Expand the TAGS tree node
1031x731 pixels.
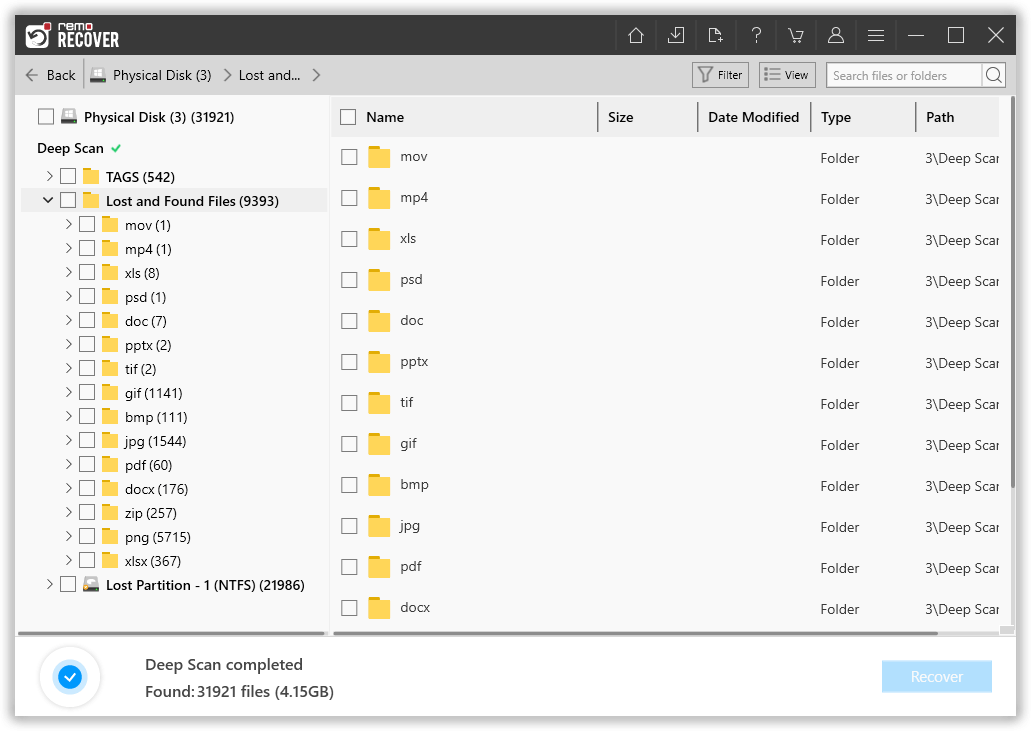[49, 176]
